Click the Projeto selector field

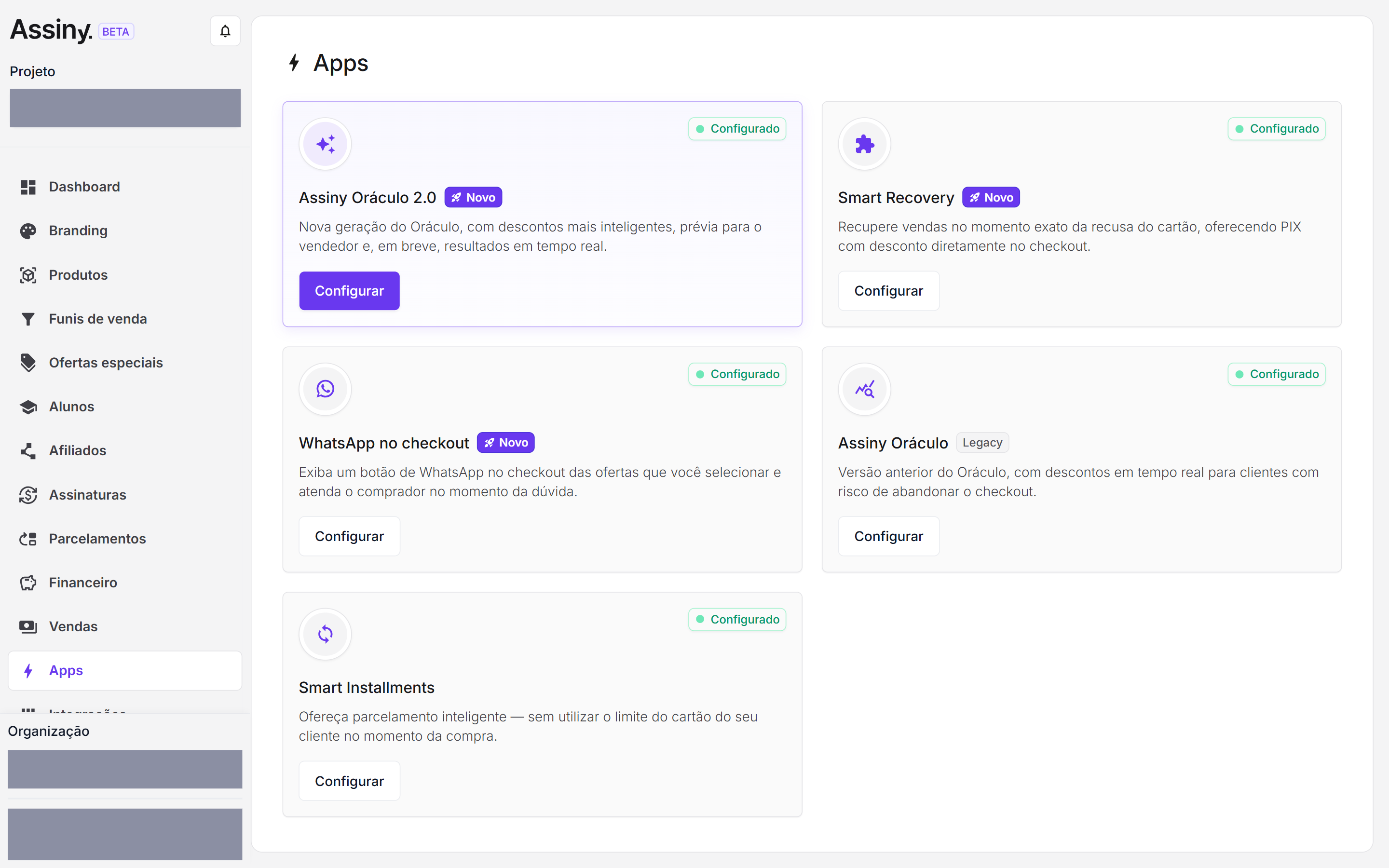[125, 108]
